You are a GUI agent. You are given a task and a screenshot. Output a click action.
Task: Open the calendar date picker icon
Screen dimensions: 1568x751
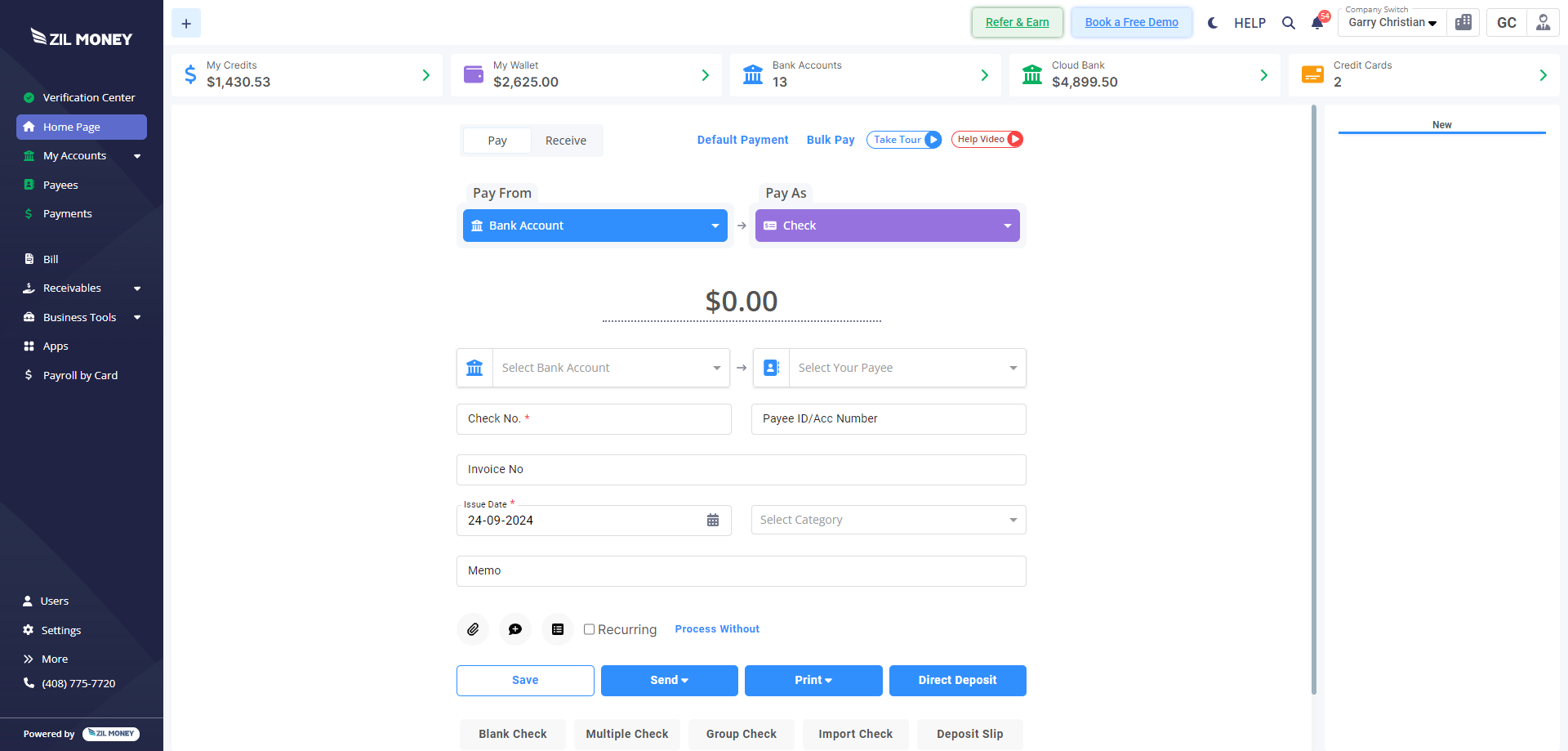pos(713,521)
